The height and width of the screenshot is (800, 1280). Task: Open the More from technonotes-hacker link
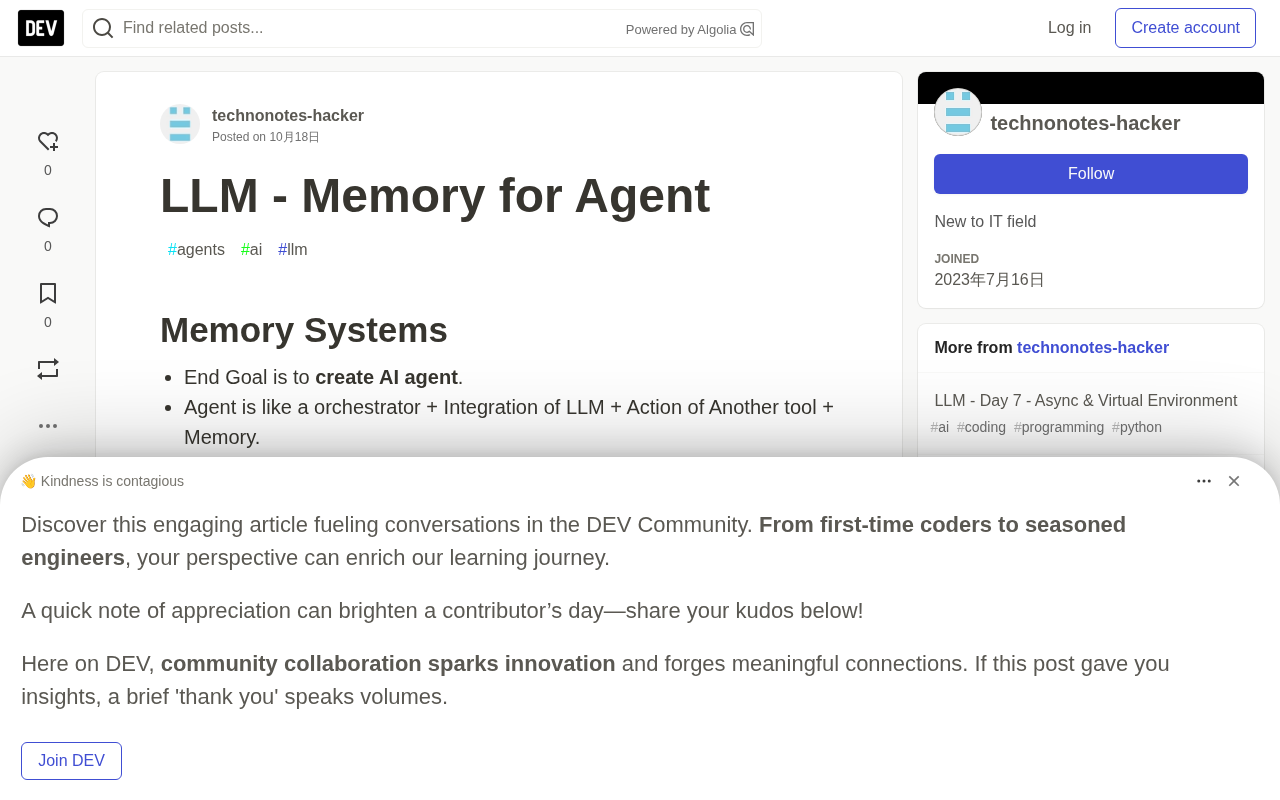tap(1093, 348)
